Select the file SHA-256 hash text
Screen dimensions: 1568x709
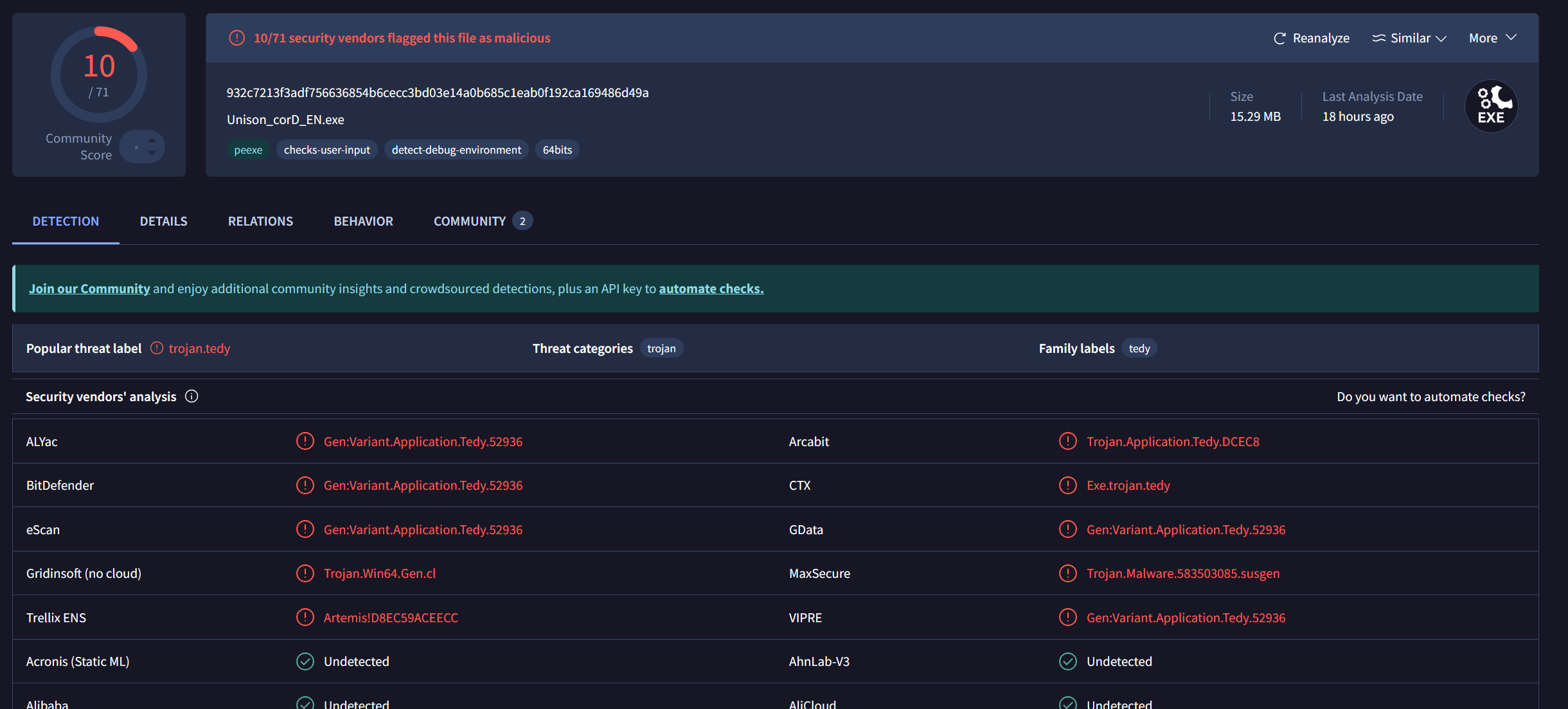[437, 93]
